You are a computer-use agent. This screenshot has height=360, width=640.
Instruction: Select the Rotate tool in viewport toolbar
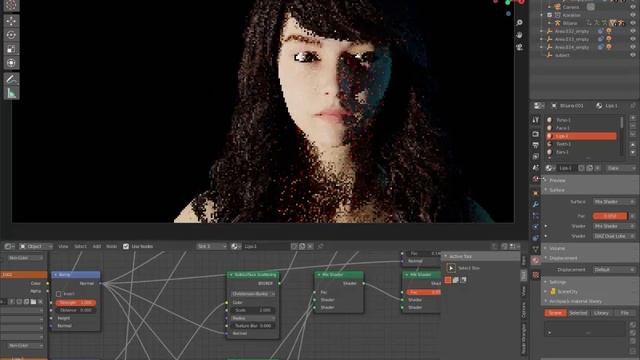11,35
